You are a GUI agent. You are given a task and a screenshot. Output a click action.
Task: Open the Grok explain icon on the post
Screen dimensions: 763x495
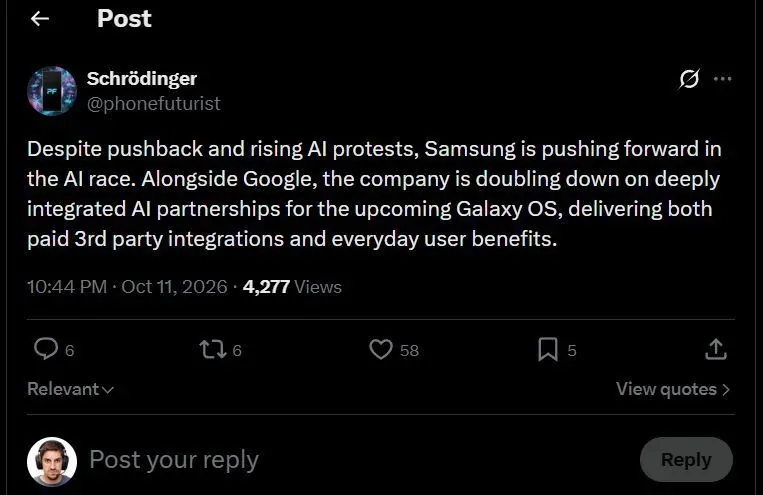[689, 79]
